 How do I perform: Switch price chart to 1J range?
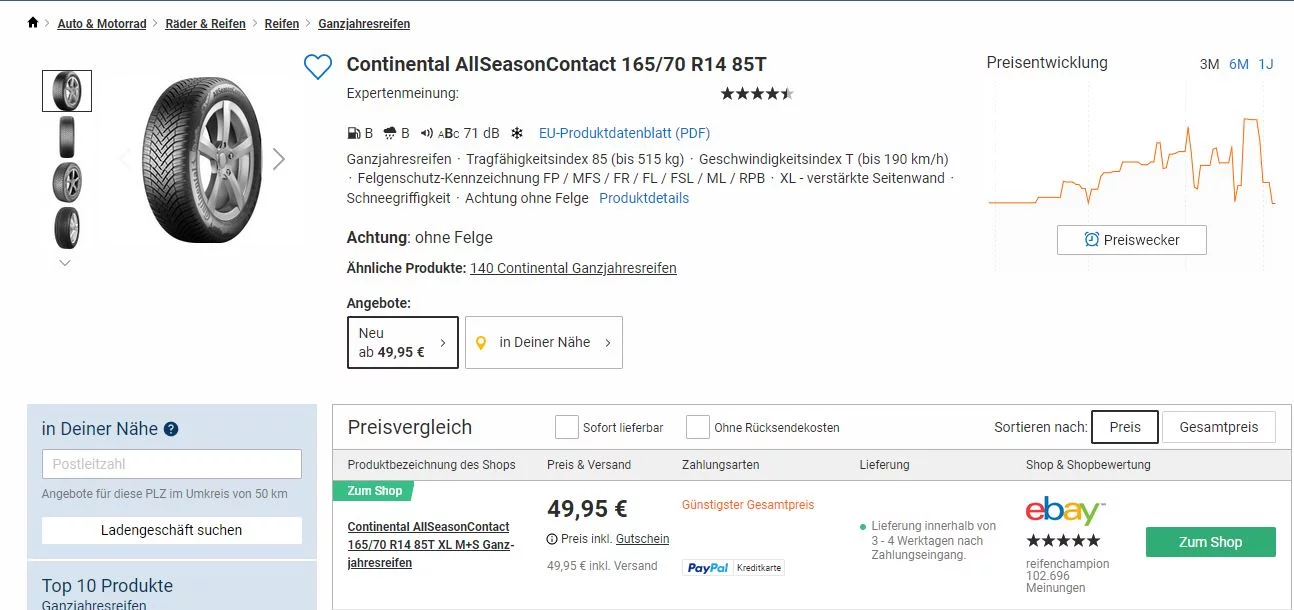pyautogui.click(x=1265, y=64)
